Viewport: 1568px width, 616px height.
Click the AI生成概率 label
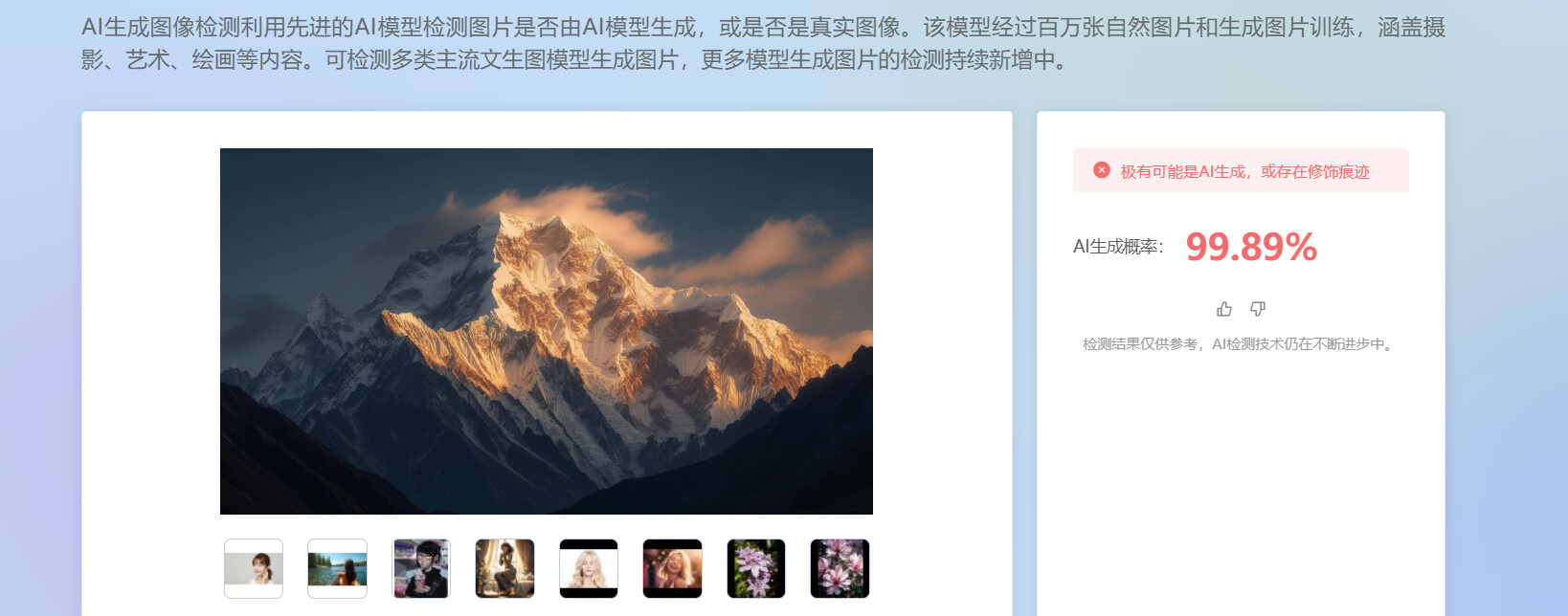[x=1118, y=247]
